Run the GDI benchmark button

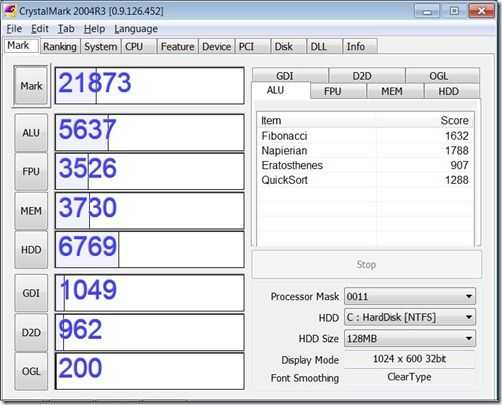(31, 293)
